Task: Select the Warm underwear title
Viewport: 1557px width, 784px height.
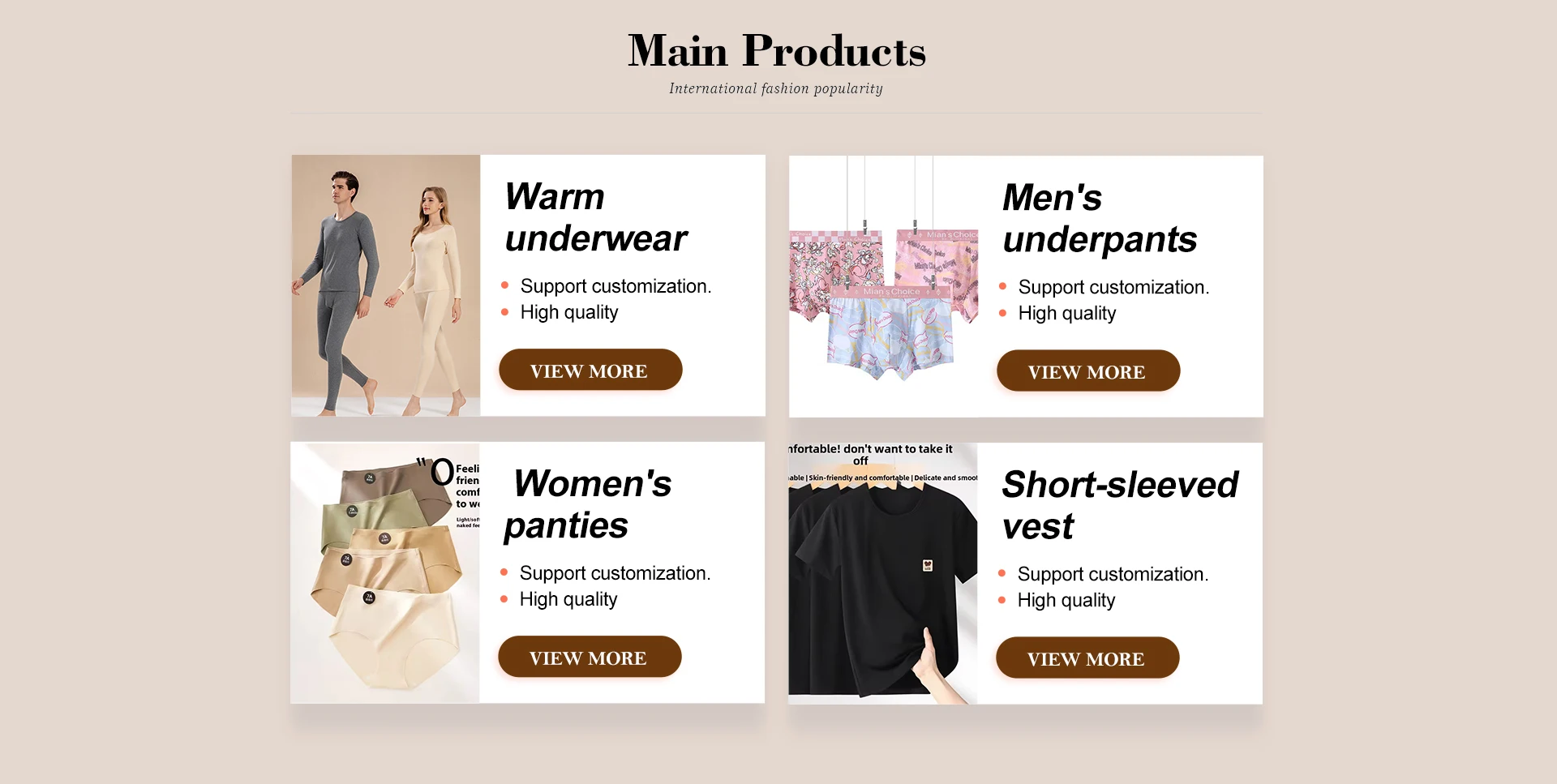Action: (x=596, y=217)
